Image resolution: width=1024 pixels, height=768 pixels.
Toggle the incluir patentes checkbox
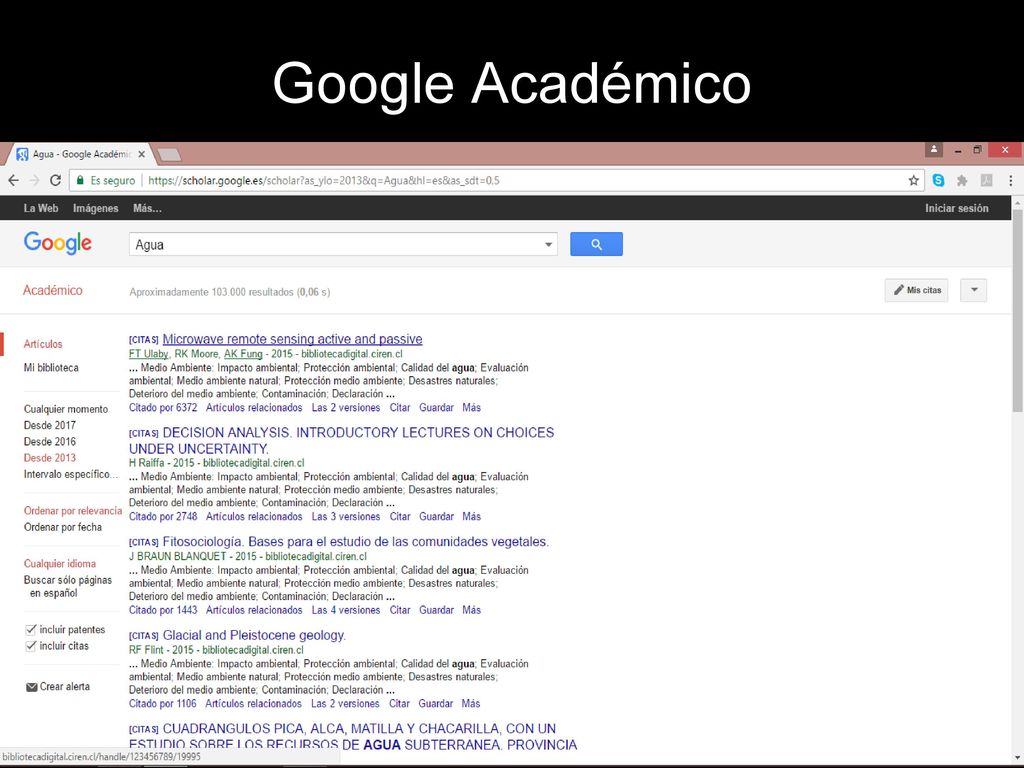pos(31,630)
